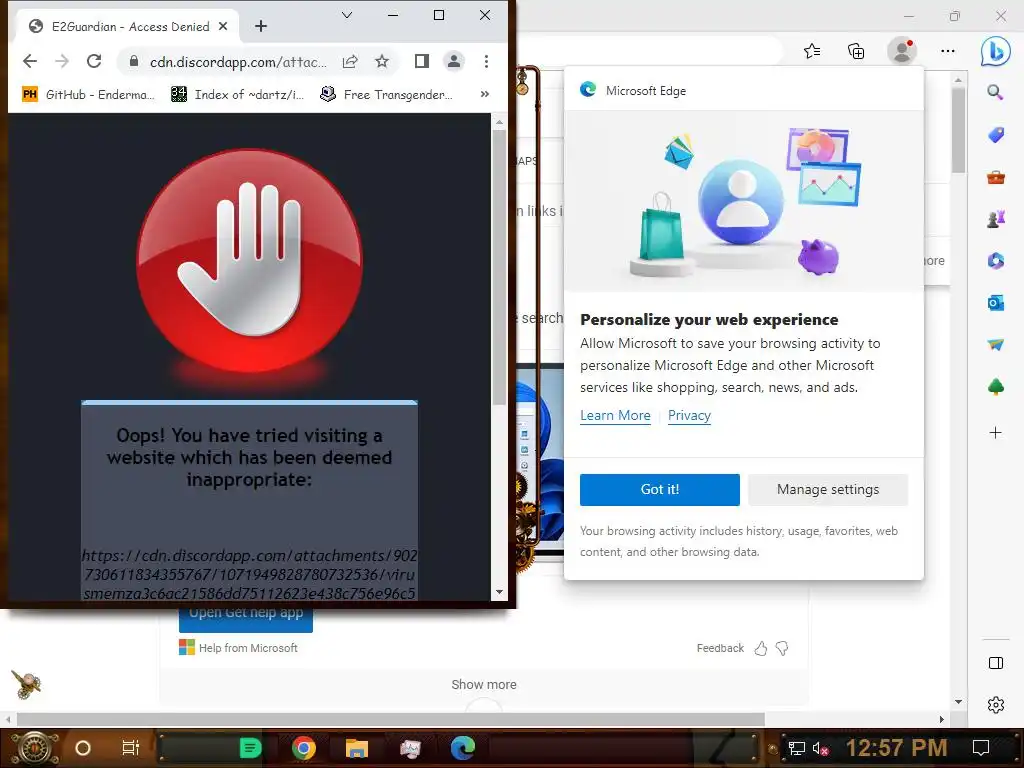Open green chat app on taskbar

click(249, 748)
